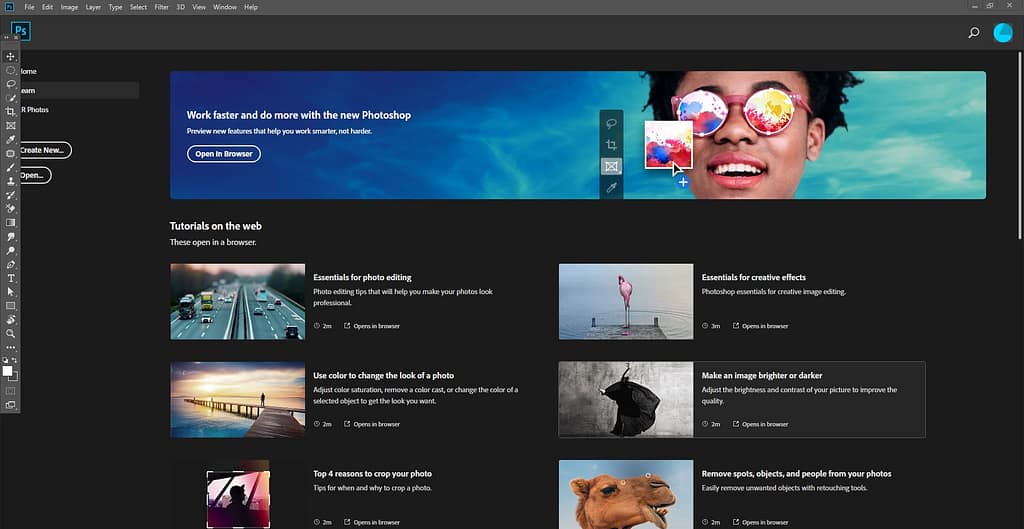The height and width of the screenshot is (529, 1024).
Task: Select the Gradient tool
Action: point(10,223)
